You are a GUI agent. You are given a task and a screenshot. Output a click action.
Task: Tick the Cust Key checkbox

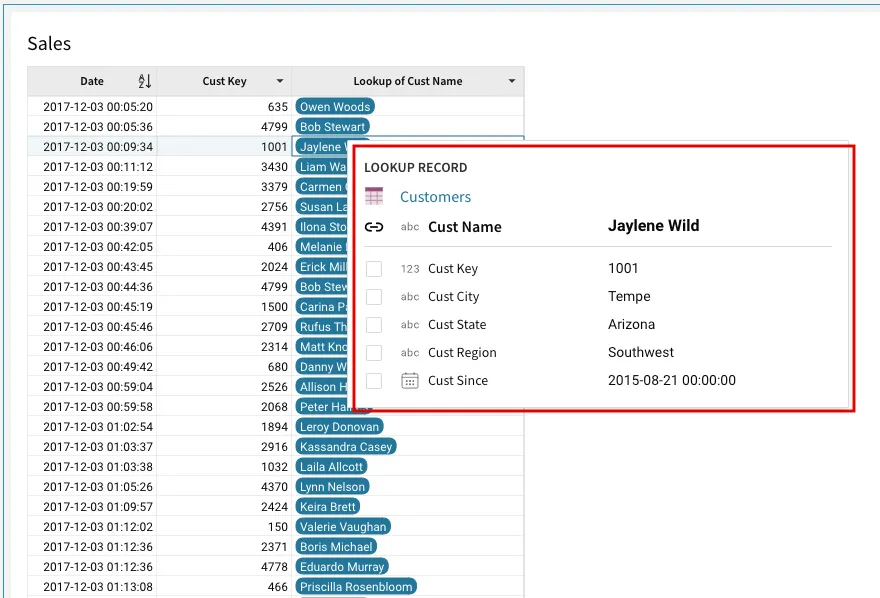pyautogui.click(x=374, y=269)
